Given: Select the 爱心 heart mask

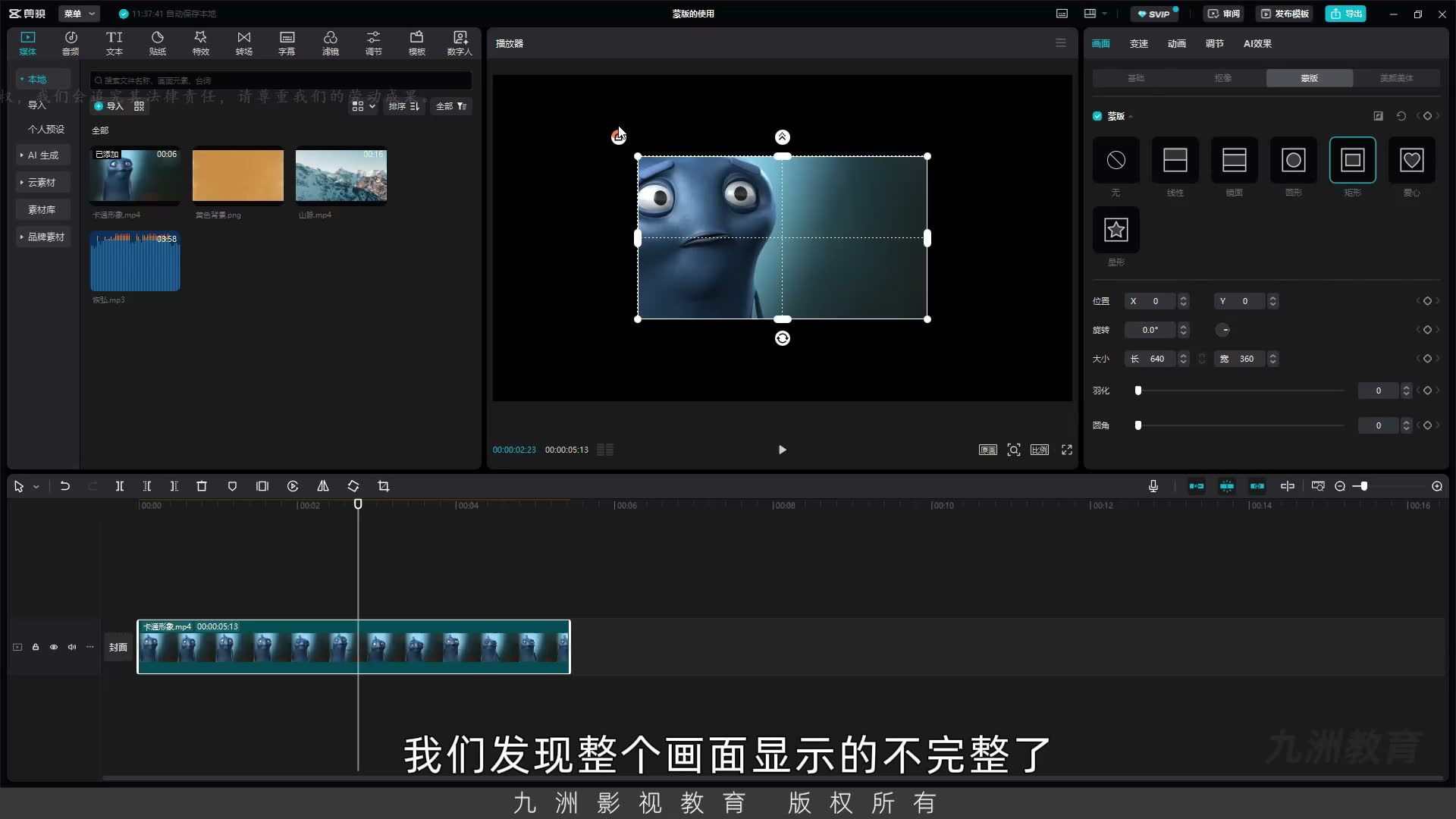Looking at the screenshot, I should pos(1411,160).
